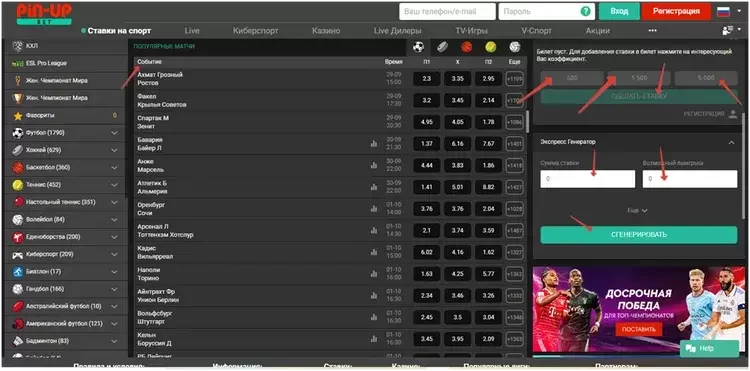The image size is (750, 371).
Task: Expand the Баскетбол (360) category
Action: pos(114,168)
